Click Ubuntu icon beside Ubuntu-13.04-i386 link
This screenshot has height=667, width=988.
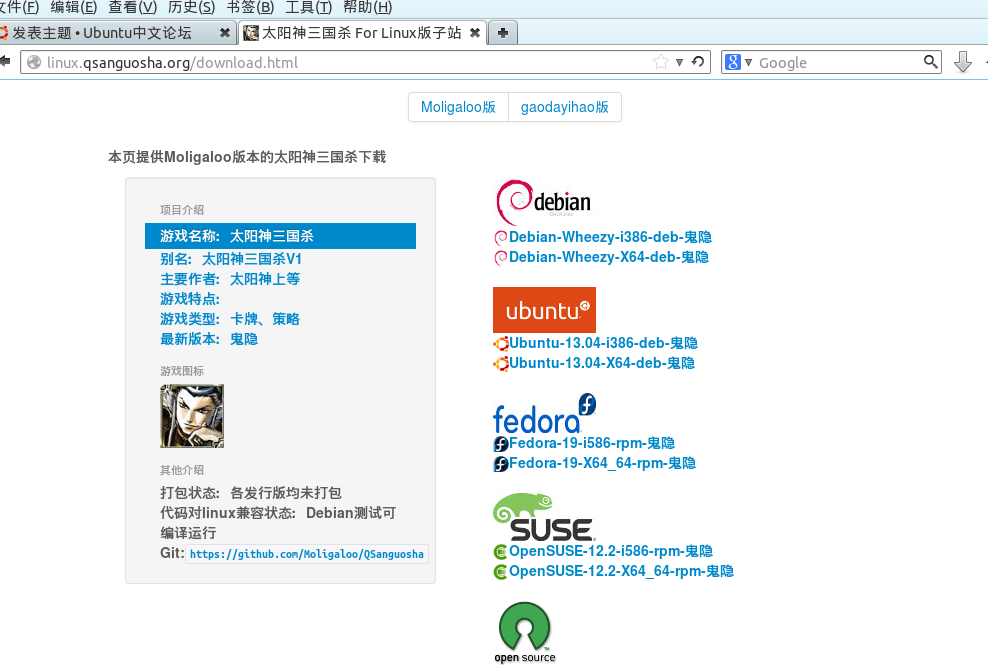point(501,343)
